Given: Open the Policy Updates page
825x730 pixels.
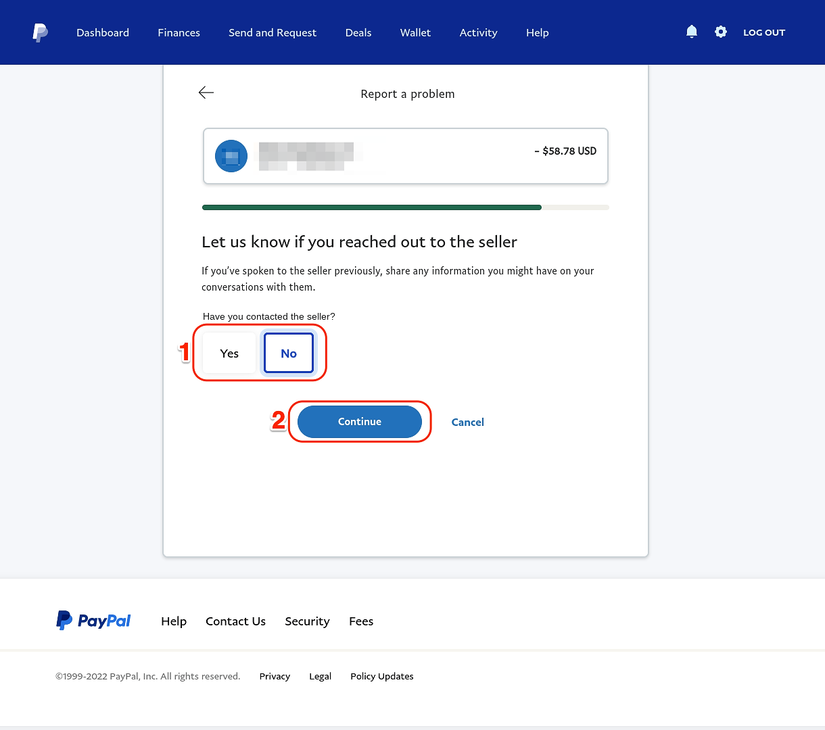Looking at the screenshot, I should (381, 676).
